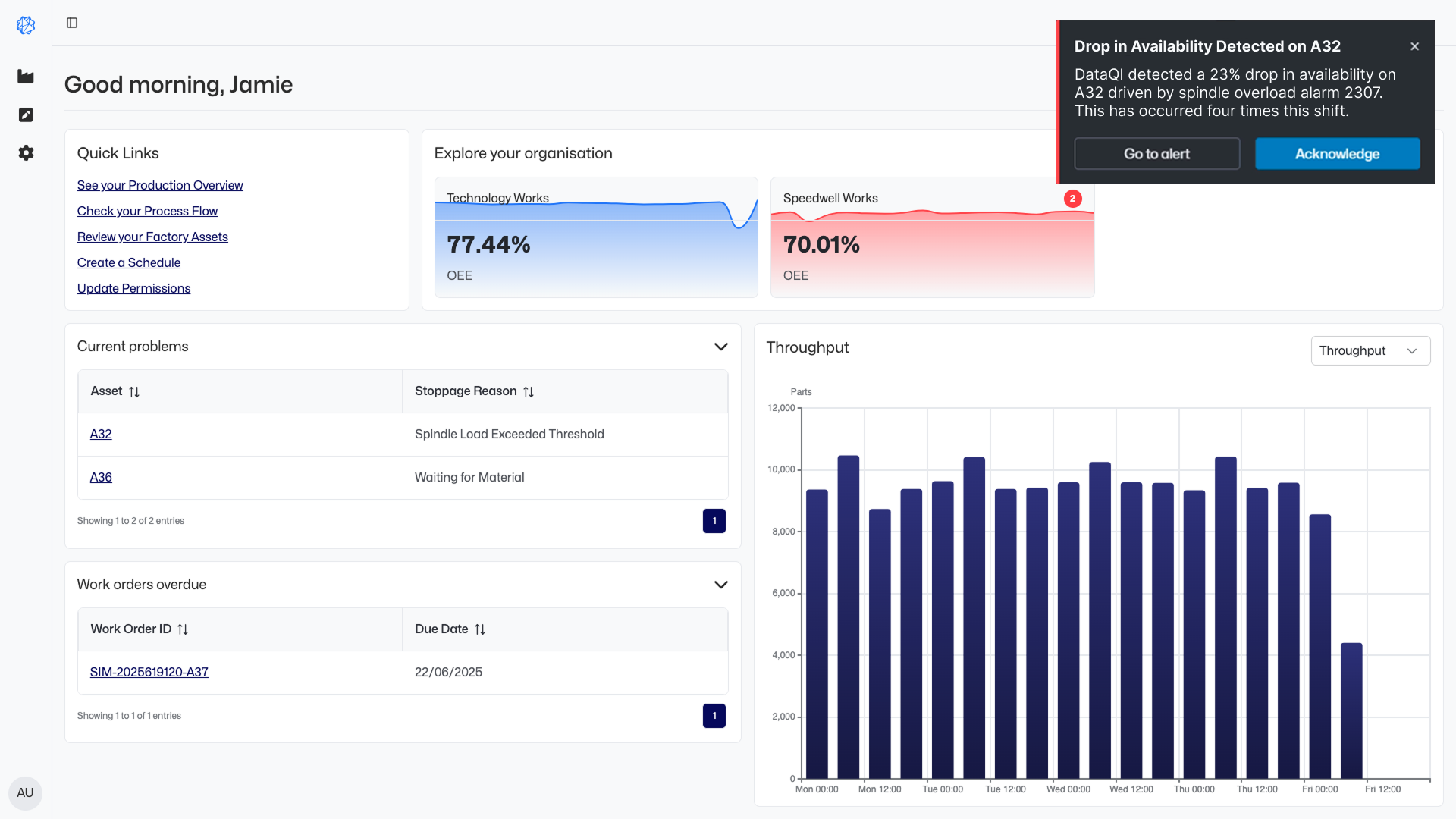Collapse the Current problems panel
The width and height of the screenshot is (1456, 819).
pyautogui.click(x=720, y=347)
